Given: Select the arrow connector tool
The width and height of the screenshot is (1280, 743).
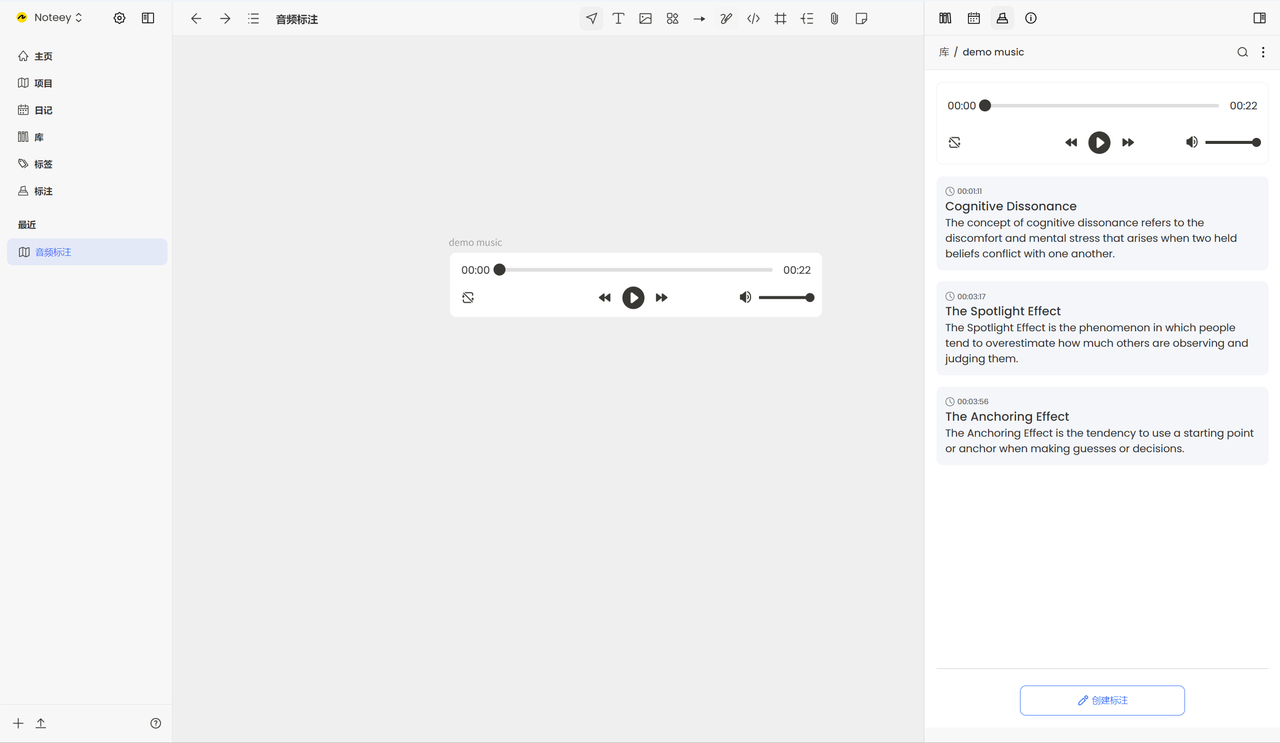Looking at the screenshot, I should tap(699, 18).
